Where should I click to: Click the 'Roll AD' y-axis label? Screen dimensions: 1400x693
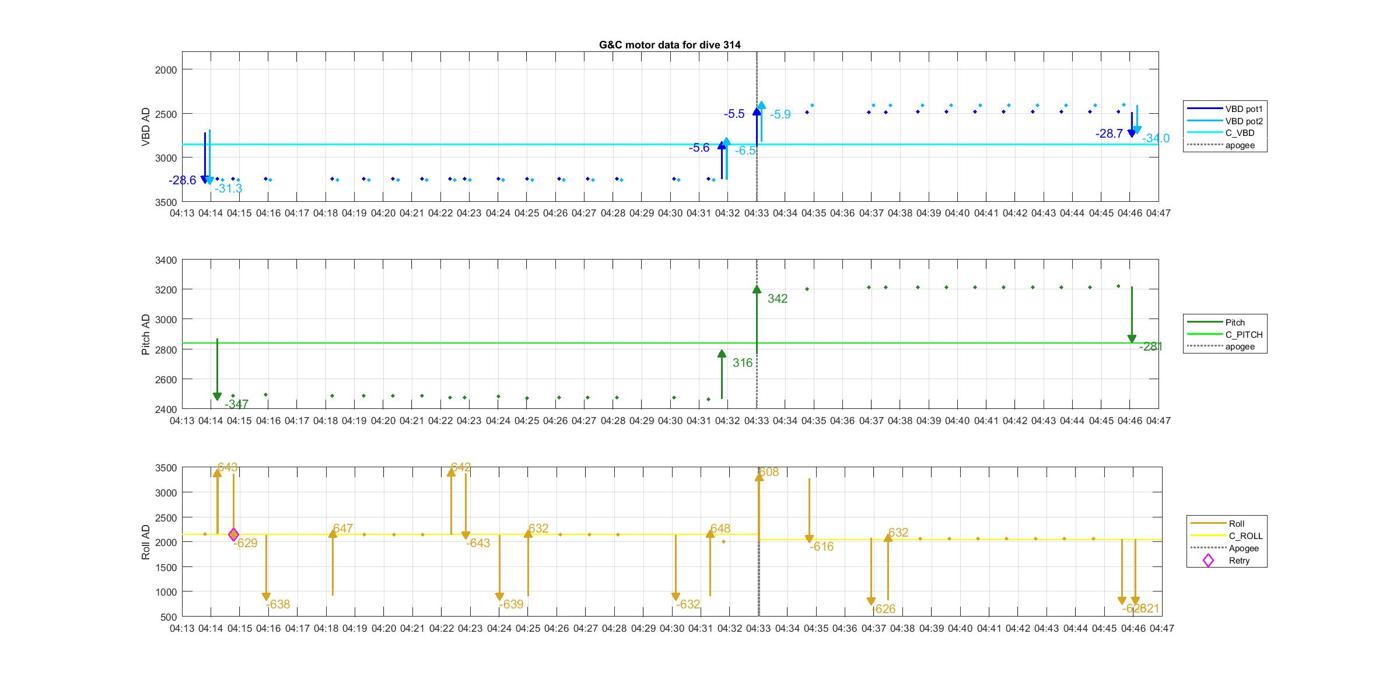point(146,541)
